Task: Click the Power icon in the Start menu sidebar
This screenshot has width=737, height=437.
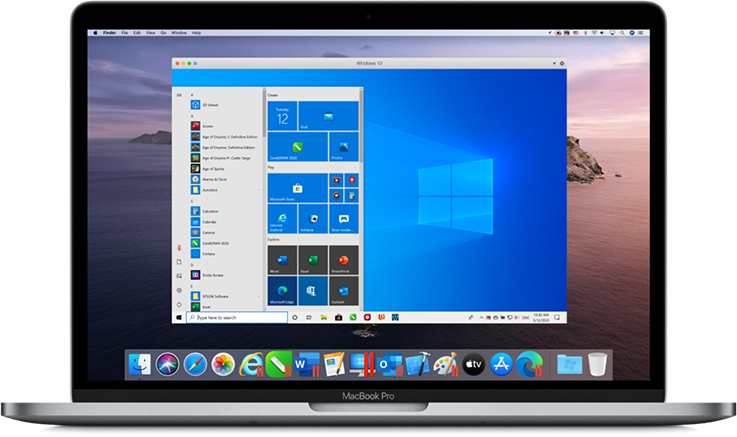Action: point(179,304)
